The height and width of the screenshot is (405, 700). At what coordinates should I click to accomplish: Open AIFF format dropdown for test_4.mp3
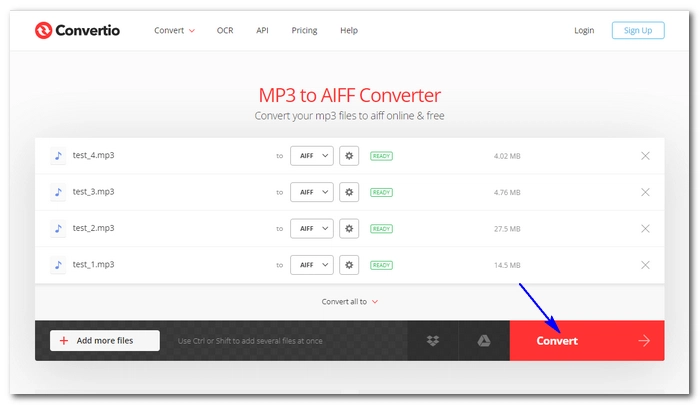(311, 156)
